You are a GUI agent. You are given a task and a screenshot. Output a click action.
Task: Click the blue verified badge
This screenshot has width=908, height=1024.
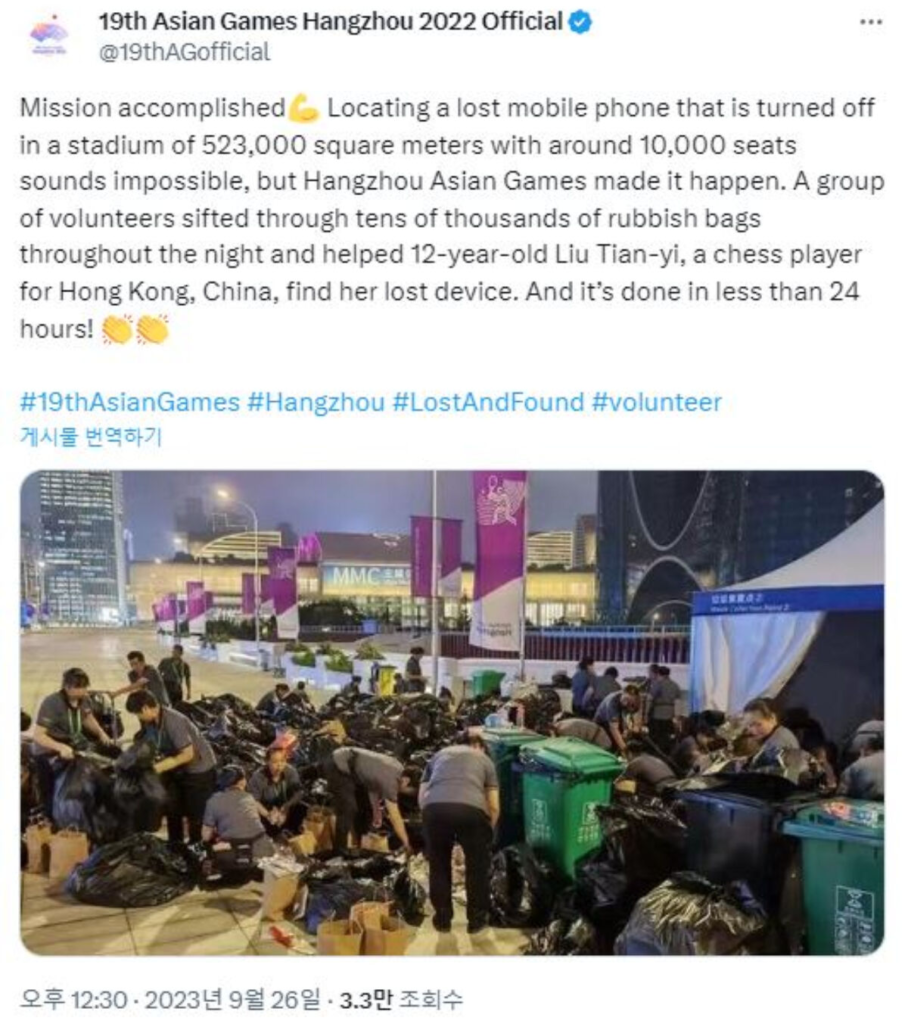(x=580, y=22)
